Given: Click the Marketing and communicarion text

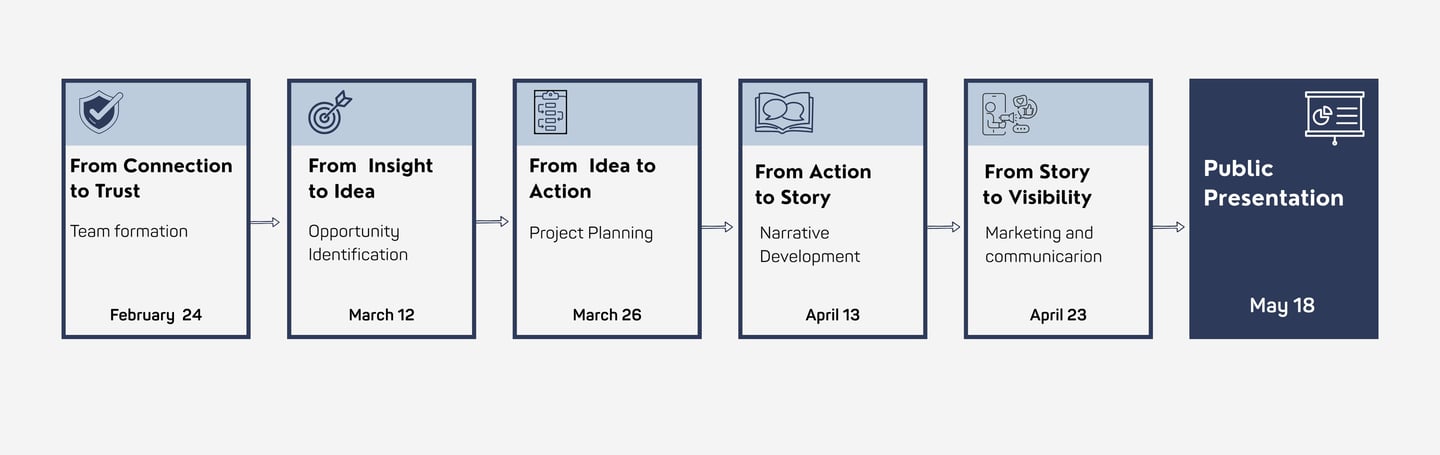Looking at the screenshot, I should tap(1042, 244).
